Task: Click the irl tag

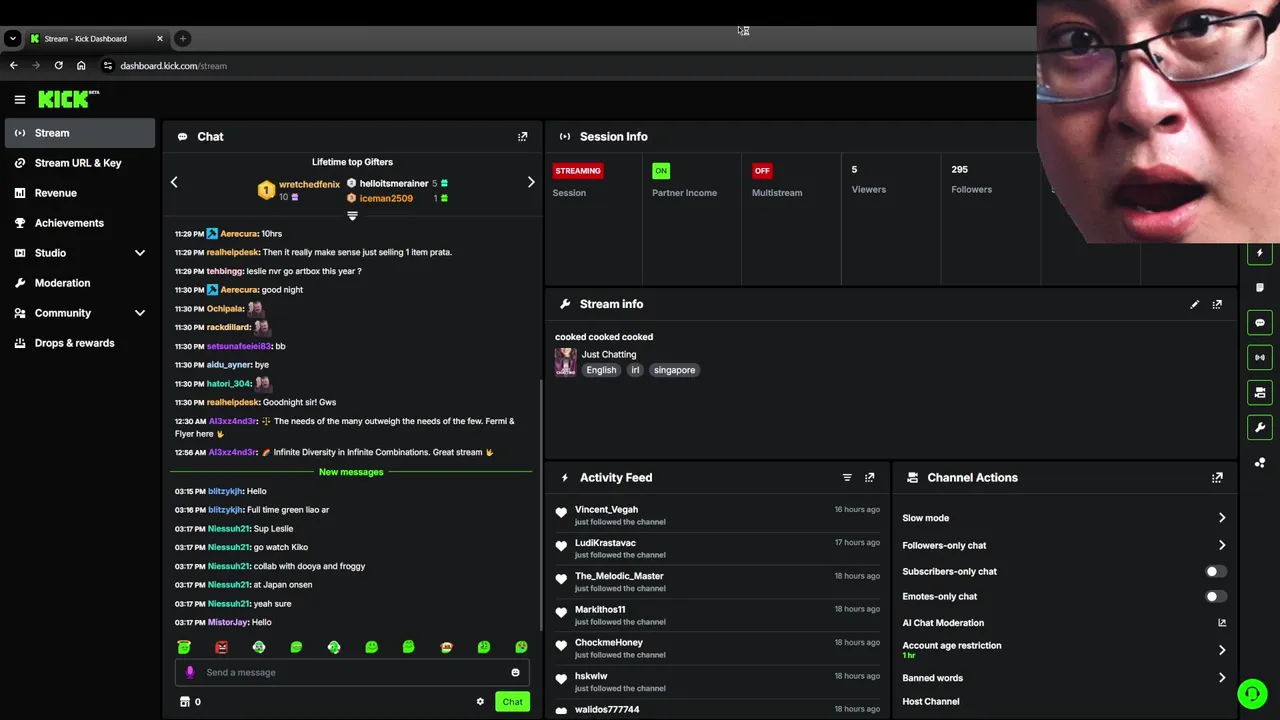Action: [635, 370]
